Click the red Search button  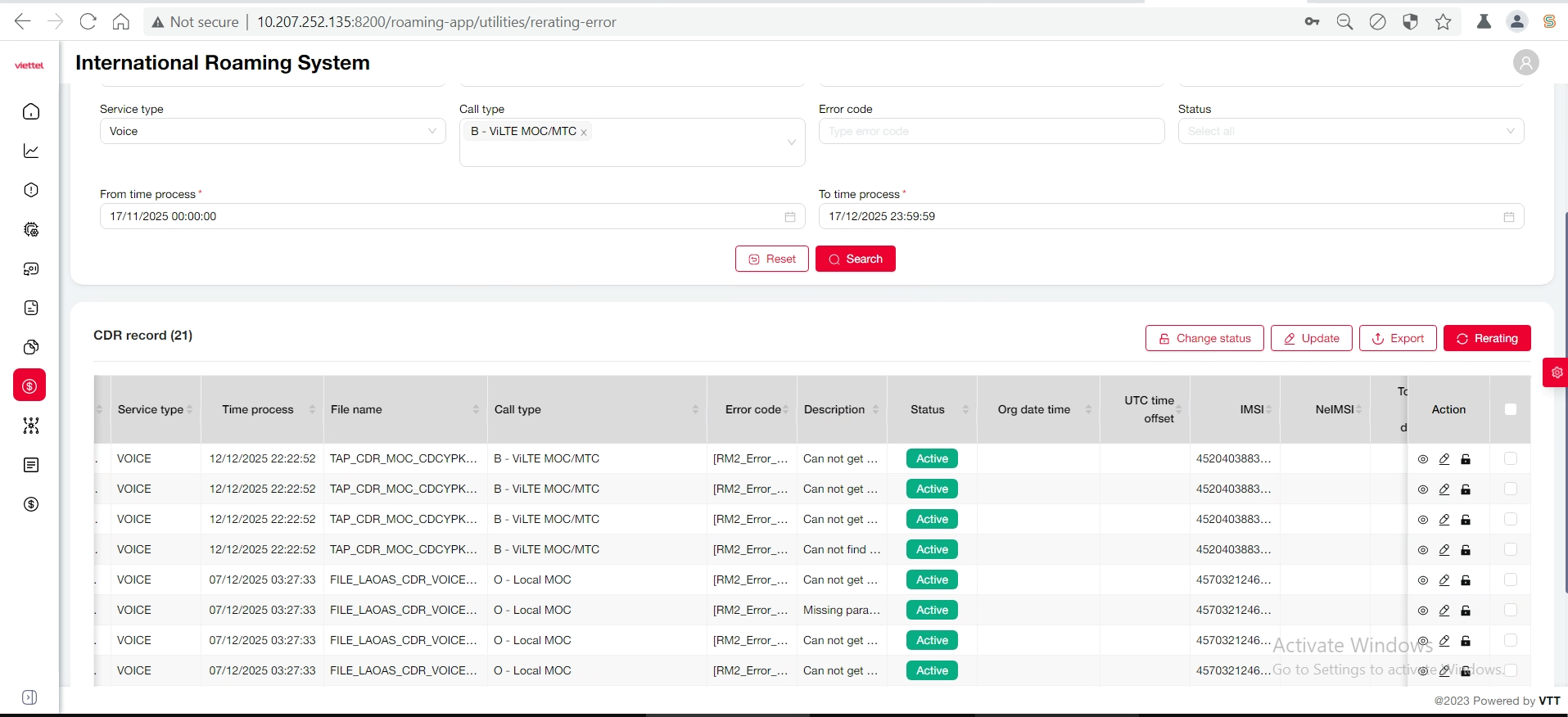pos(855,259)
